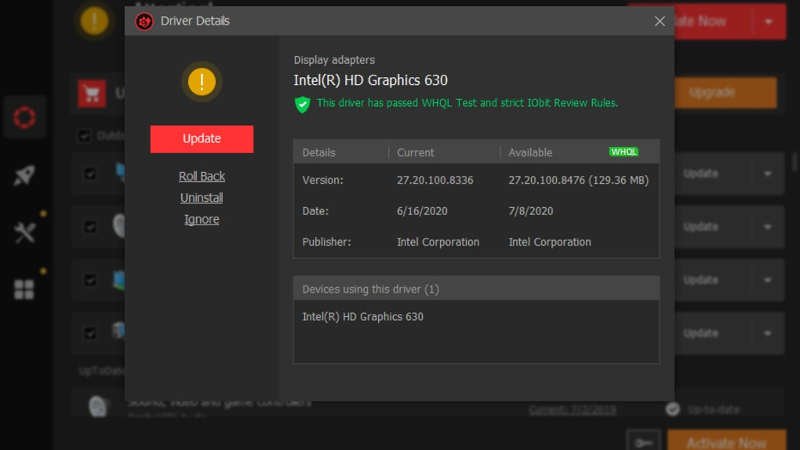The image size is (800, 450).
Task: Toggle checkbox of first outdated driver row
Action: pos(90,174)
